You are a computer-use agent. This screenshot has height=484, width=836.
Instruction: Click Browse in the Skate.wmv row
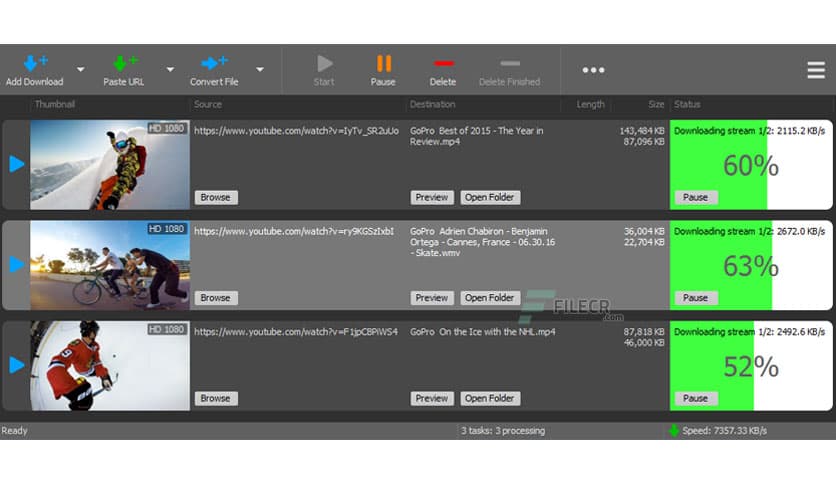pos(216,298)
